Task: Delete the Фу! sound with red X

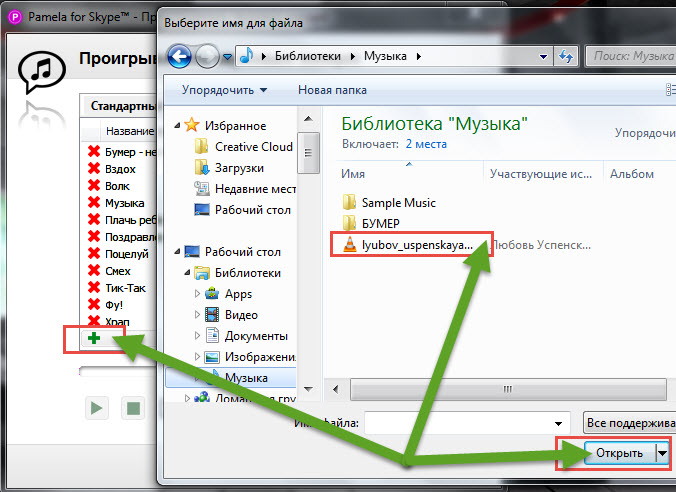Action: (x=94, y=304)
